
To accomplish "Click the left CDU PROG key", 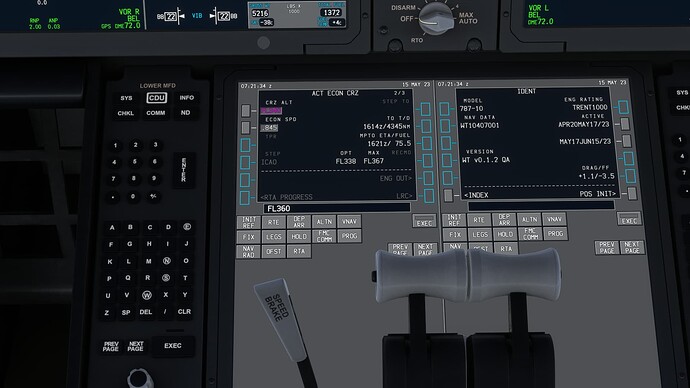I will pos(349,236).
